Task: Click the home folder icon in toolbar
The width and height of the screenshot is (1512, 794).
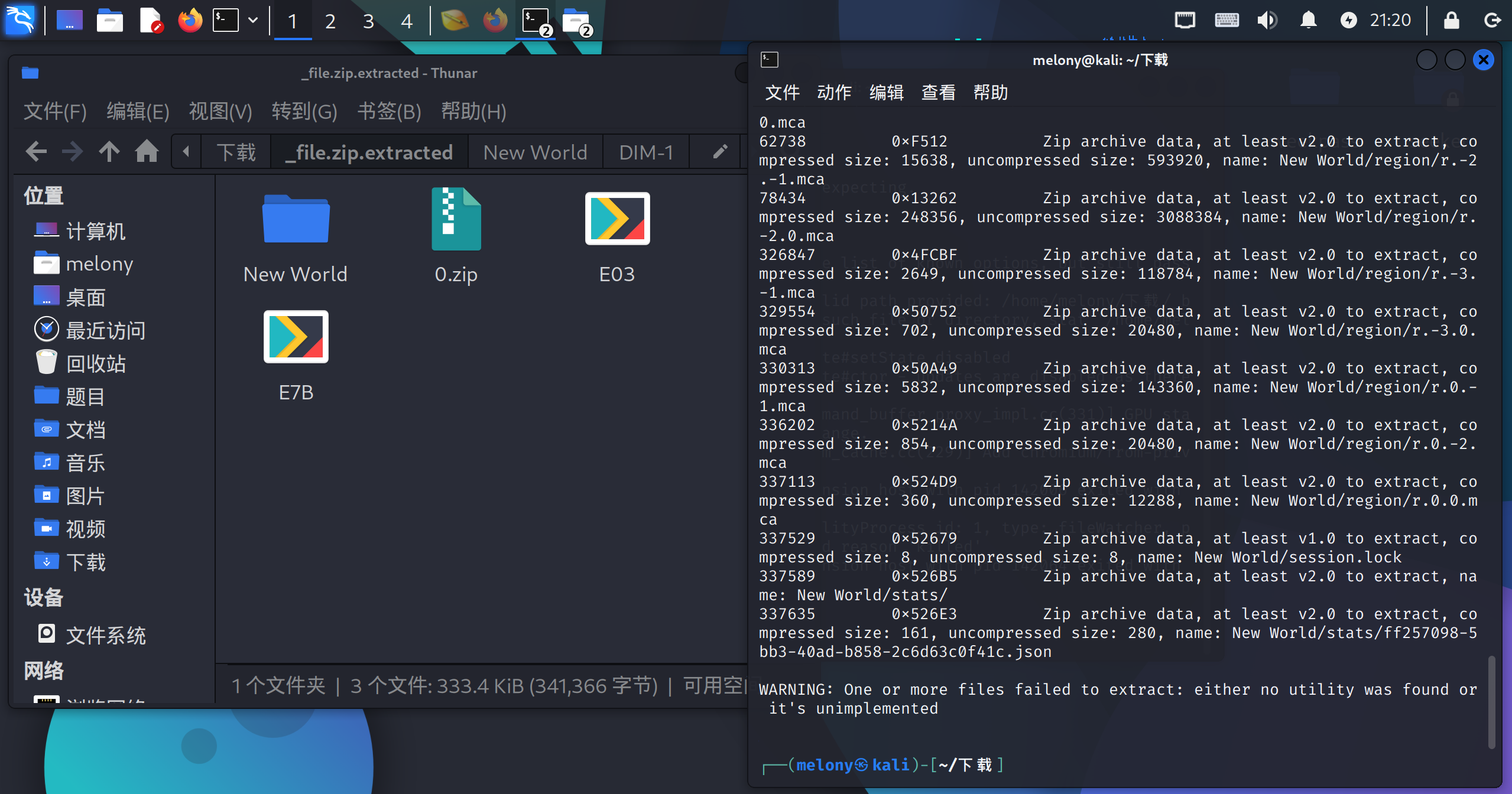Action: point(147,152)
